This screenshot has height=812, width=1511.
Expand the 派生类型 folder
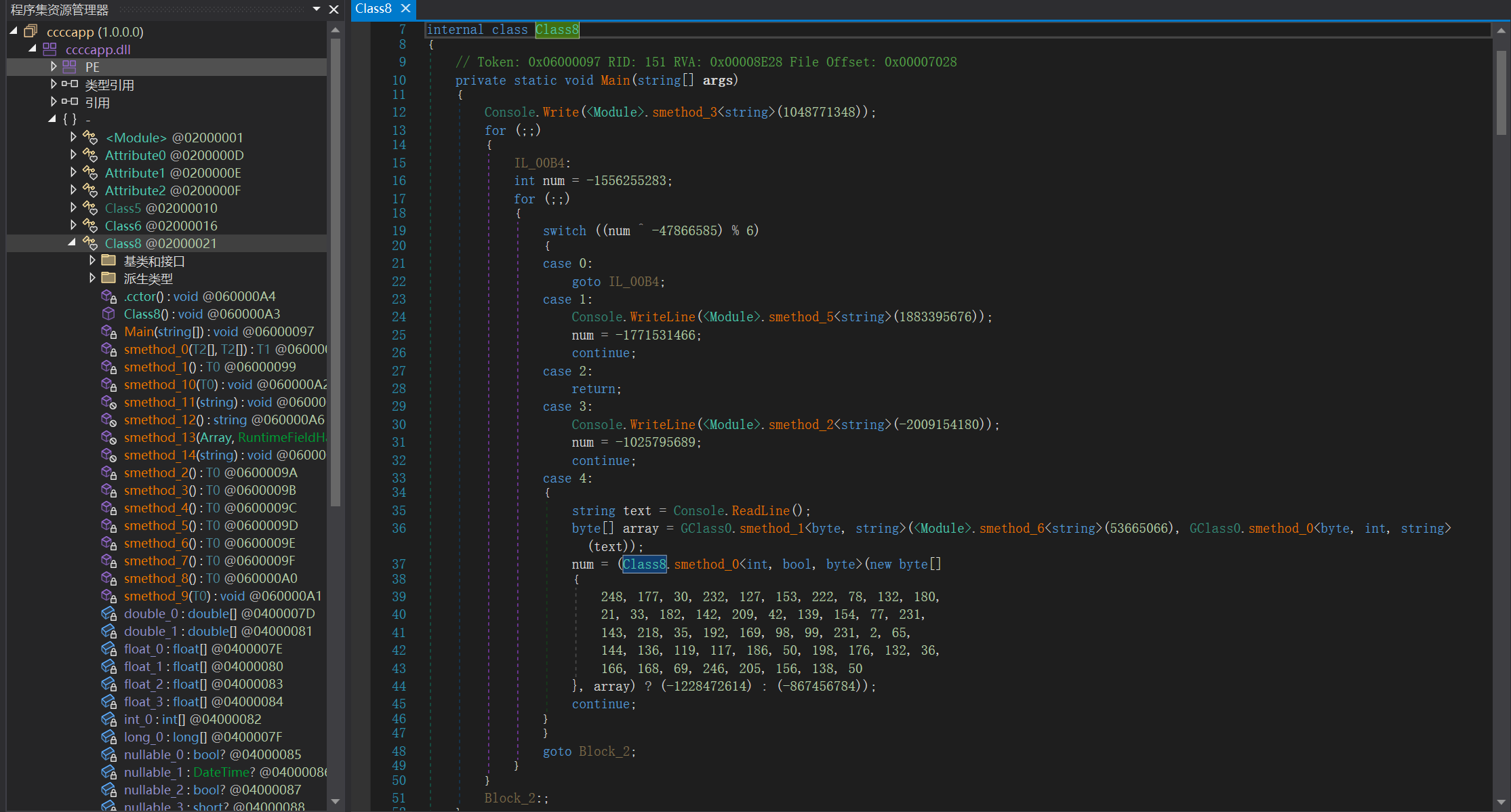92,278
